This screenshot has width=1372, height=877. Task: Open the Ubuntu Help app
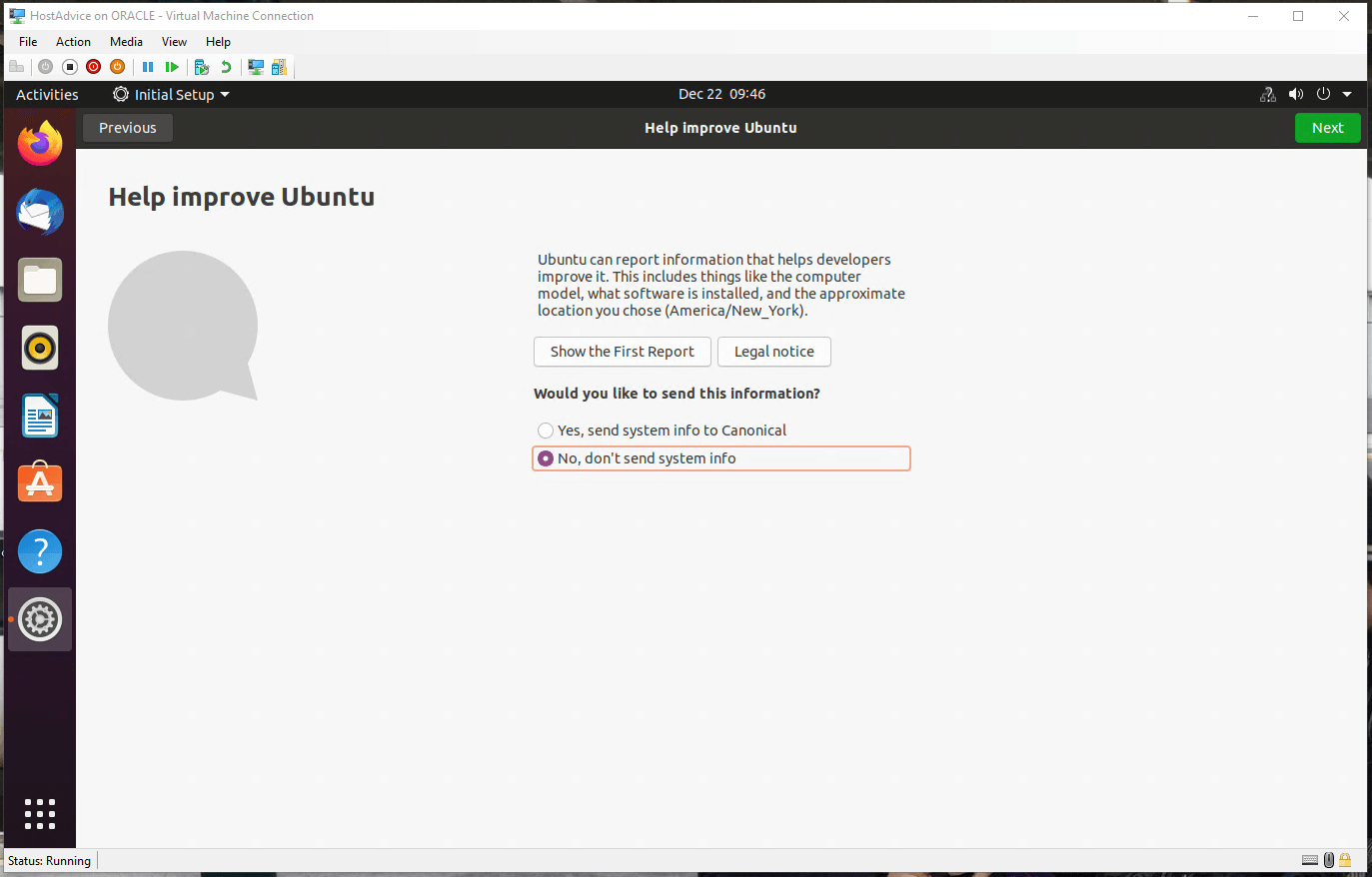[x=40, y=551]
